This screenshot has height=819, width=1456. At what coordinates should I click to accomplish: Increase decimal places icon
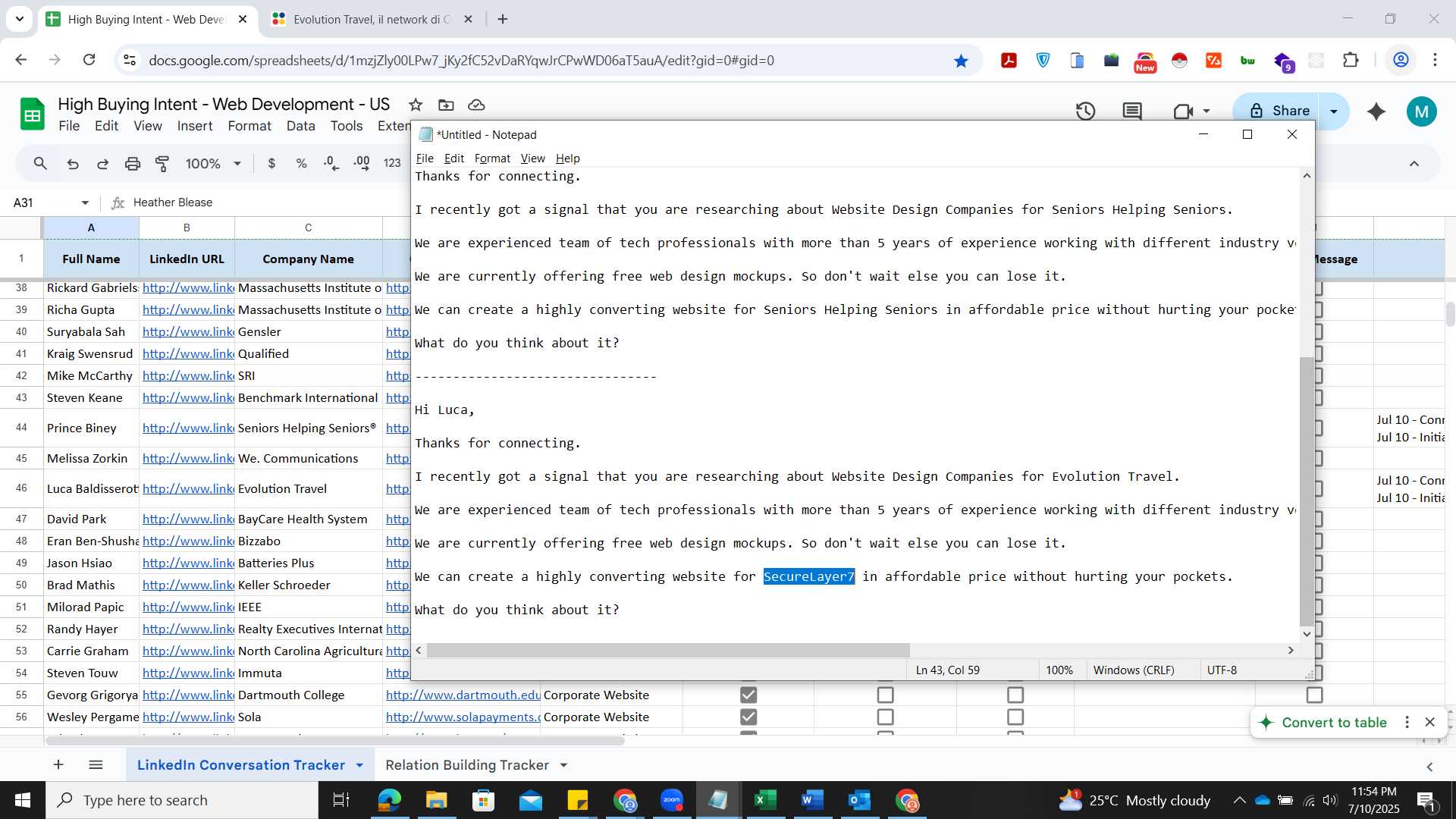tap(362, 163)
